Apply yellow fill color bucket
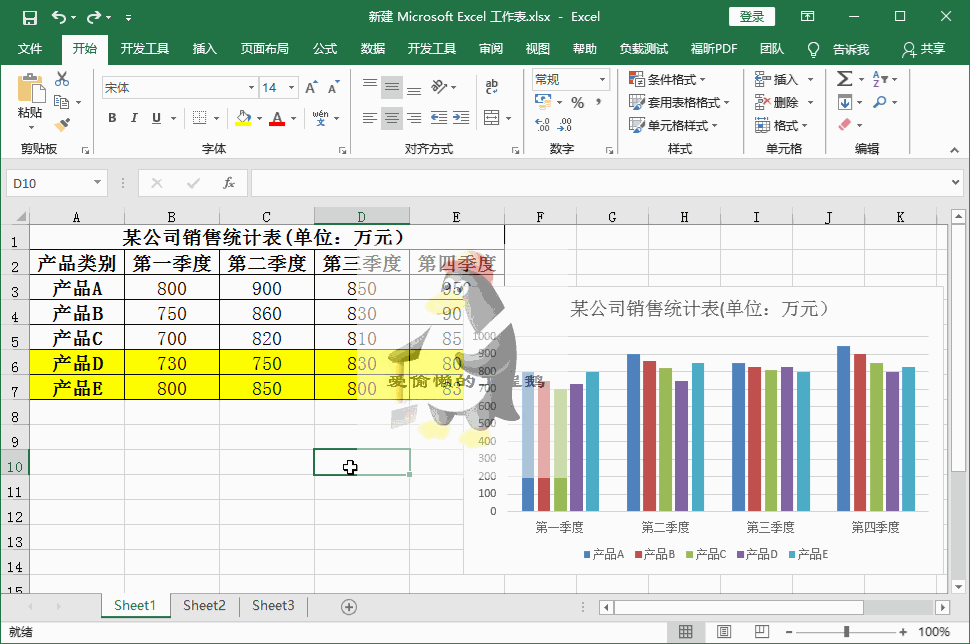 click(x=243, y=118)
